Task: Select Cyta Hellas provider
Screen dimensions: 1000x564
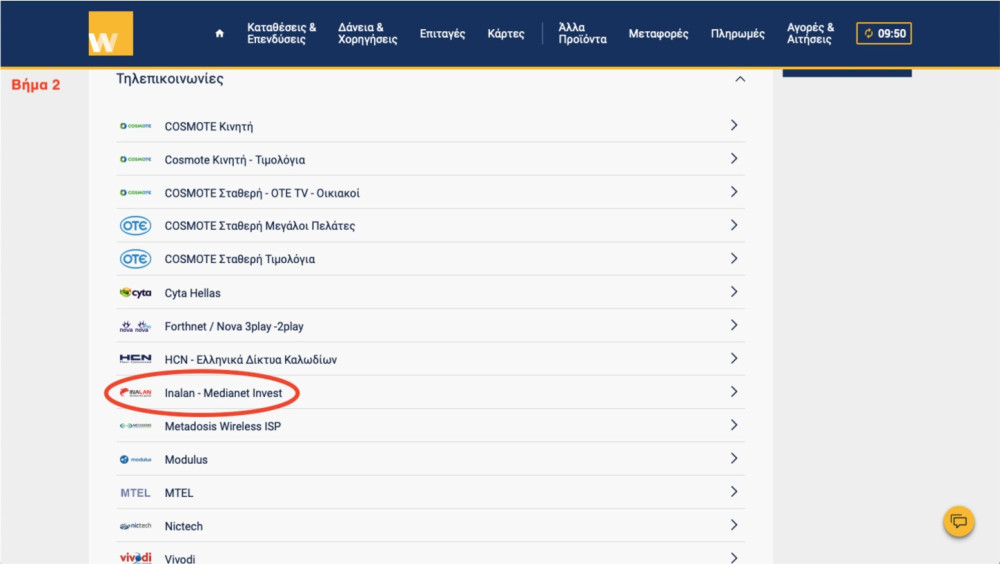Action: pyautogui.click(x=193, y=293)
